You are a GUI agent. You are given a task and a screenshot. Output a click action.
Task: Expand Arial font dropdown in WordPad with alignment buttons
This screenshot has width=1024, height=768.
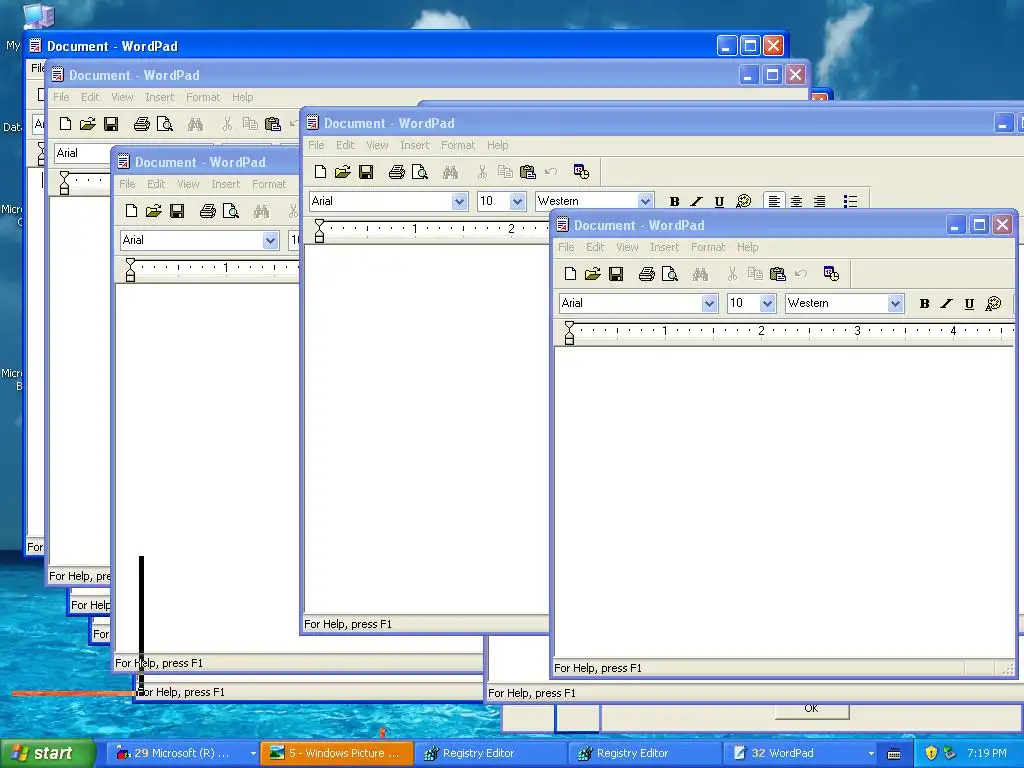click(459, 201)
